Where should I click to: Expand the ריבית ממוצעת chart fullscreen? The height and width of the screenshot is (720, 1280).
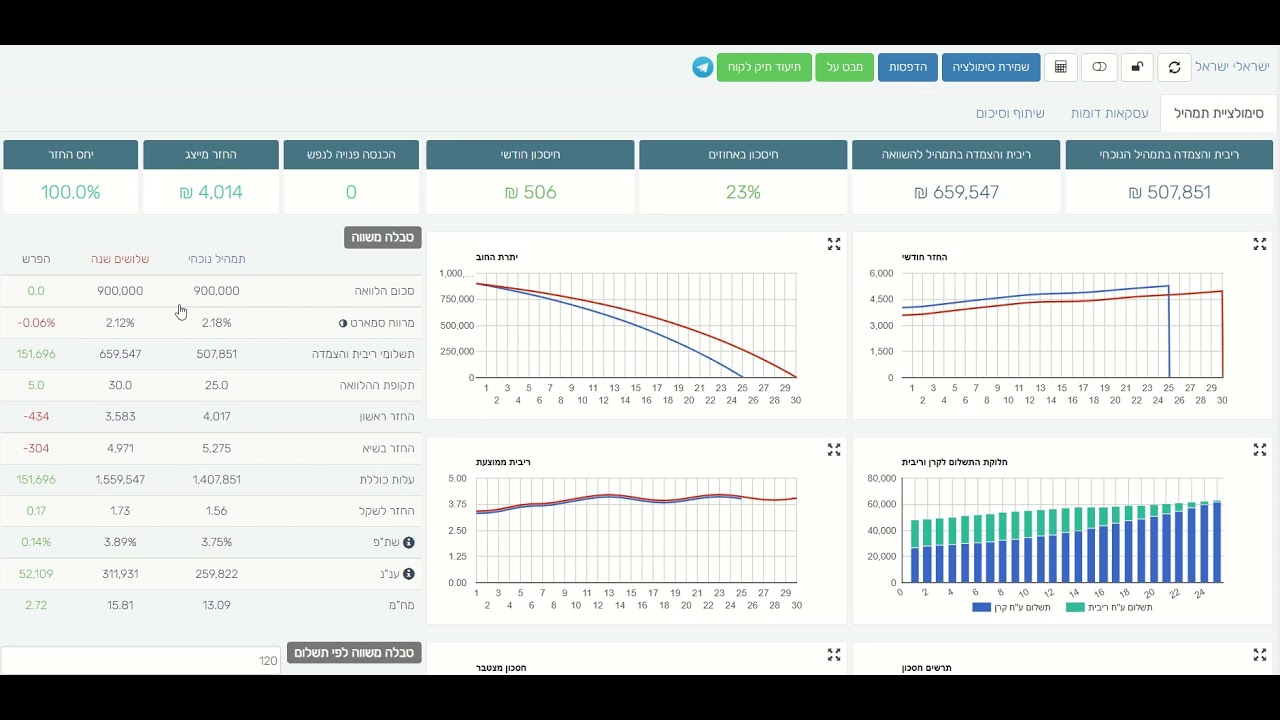click(834, 450)
